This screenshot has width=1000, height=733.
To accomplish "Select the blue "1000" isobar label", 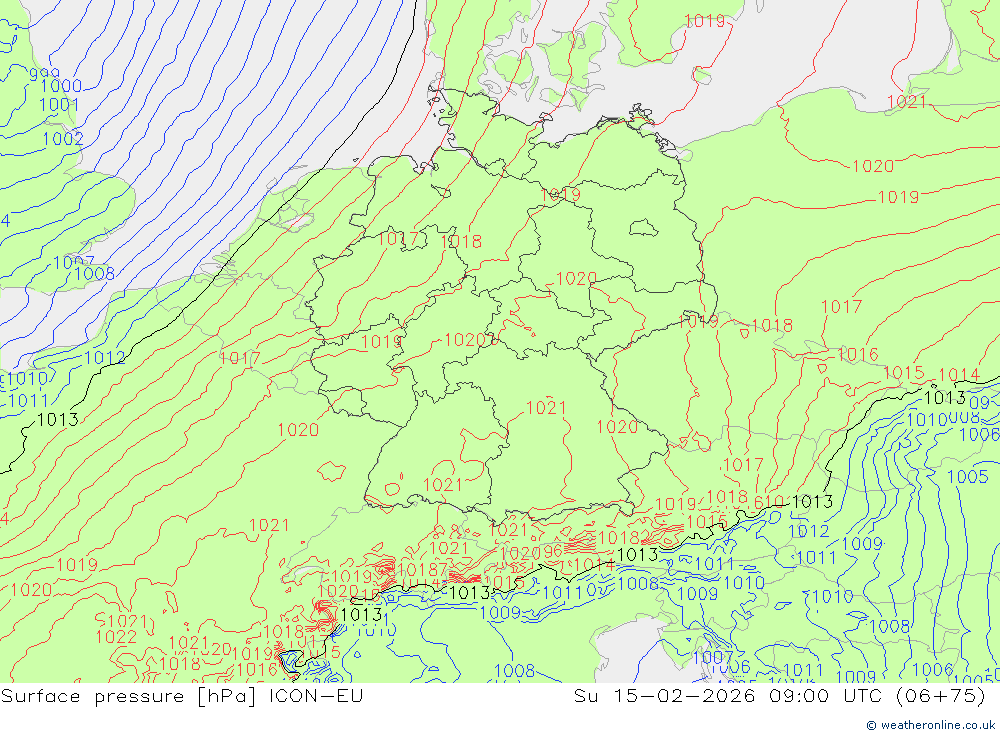I will pyautogui.click(x=61, y=85).
